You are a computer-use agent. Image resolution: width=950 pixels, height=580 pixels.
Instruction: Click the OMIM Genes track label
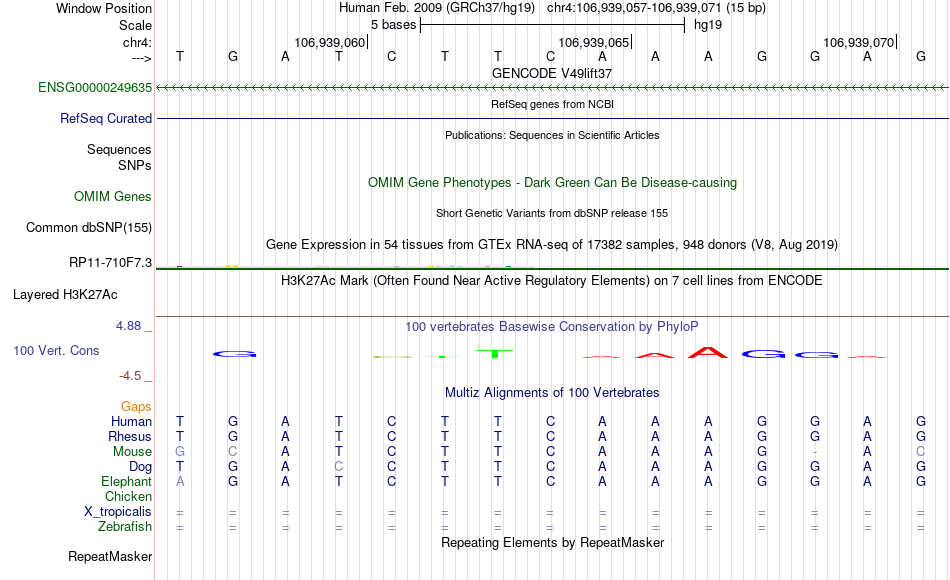[x=112, y=196]
